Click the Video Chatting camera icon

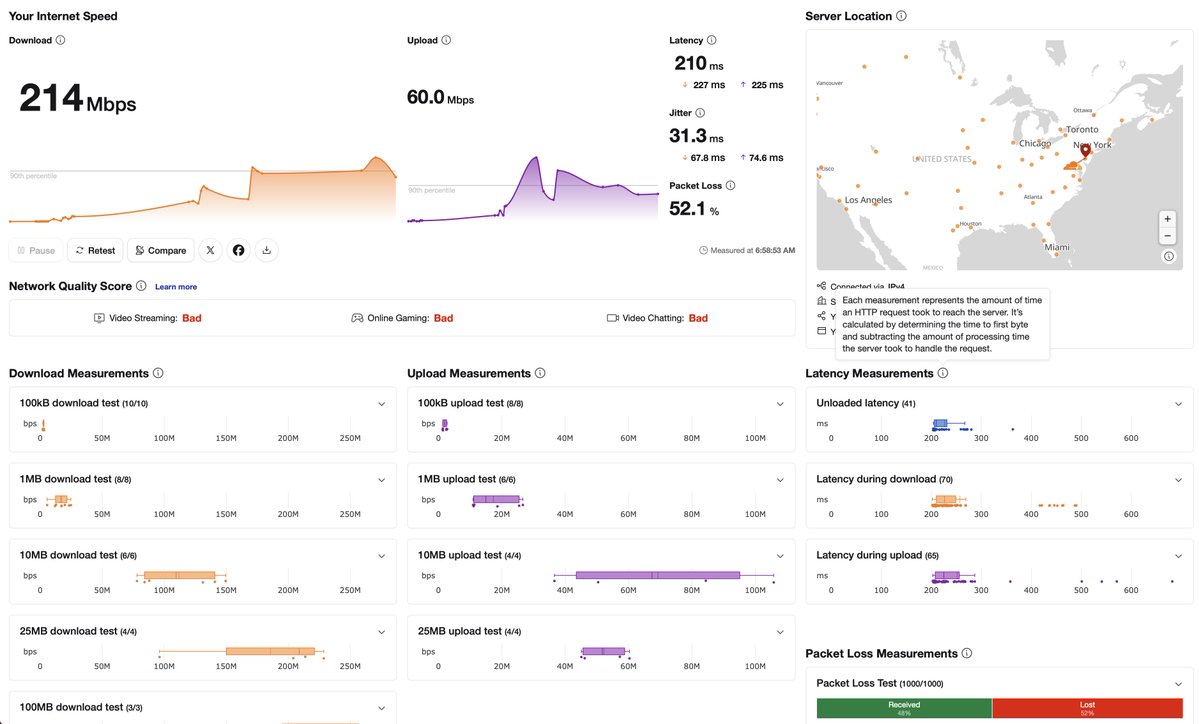pyautogui.click(x=612, y=318)
